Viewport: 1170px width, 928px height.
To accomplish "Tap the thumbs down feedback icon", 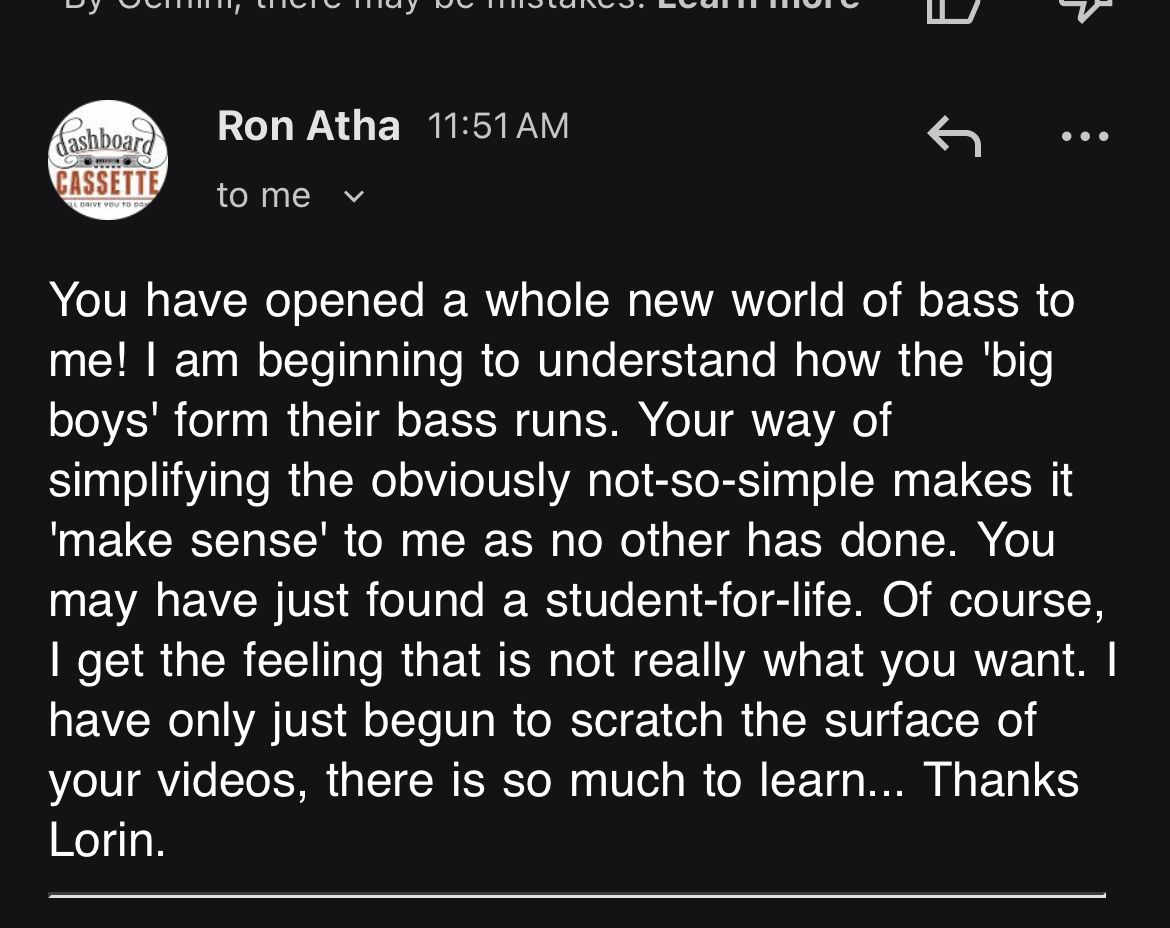I will [1084, 8].
